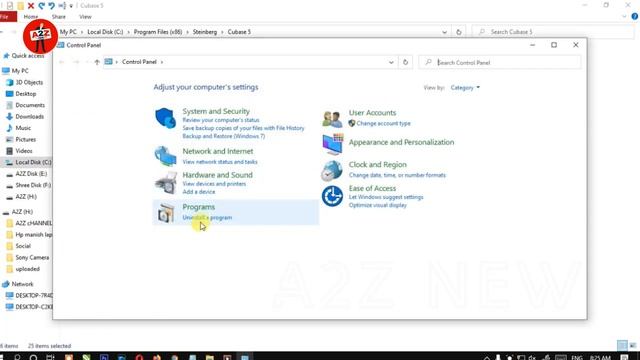Select Pictures in Explorer sidebar
The width and height of the screenshot is (640, 360).
pos(26,140)
